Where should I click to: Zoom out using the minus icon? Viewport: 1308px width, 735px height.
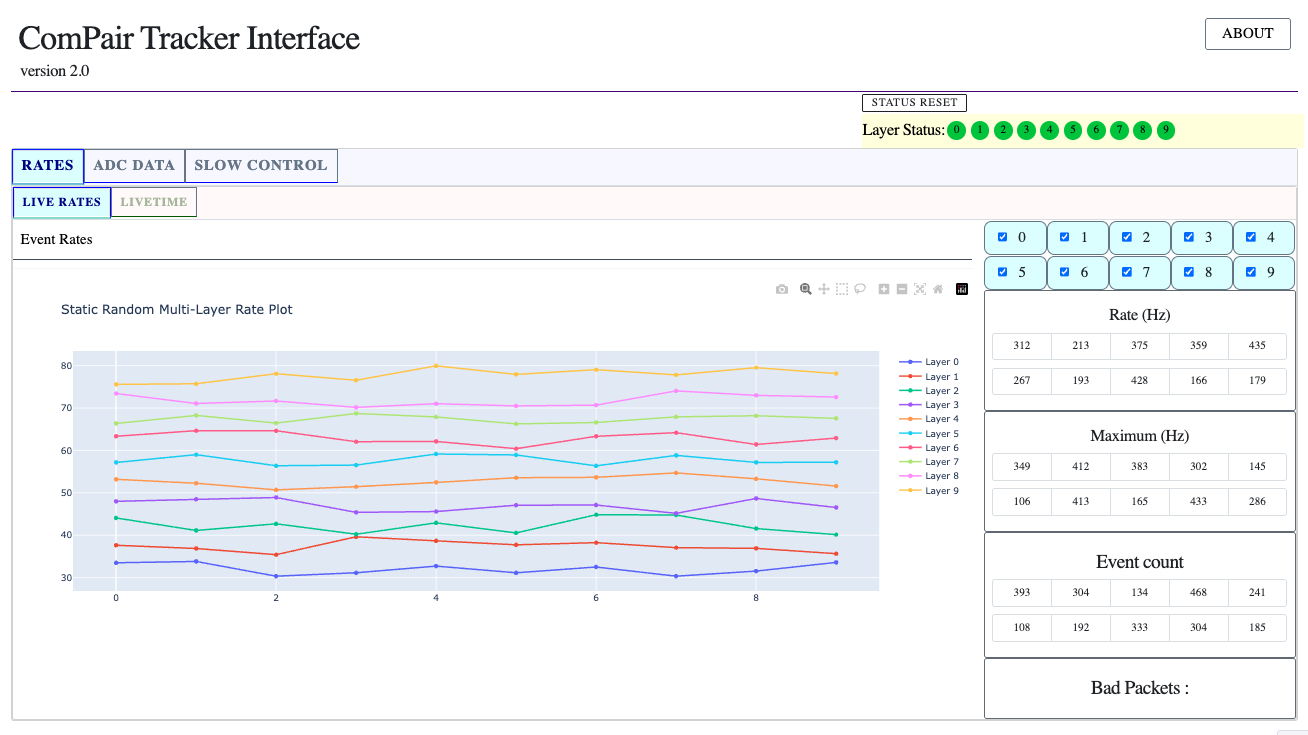[902, 289]
